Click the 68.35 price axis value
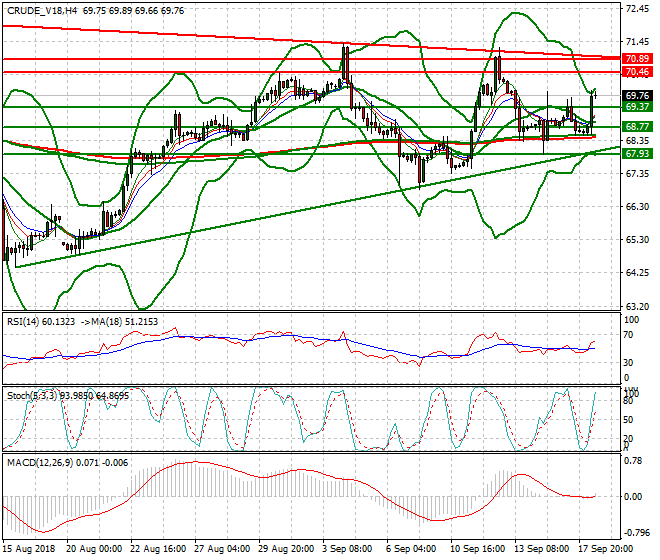Screen dimensions: 660x560 tap(637, 141)
